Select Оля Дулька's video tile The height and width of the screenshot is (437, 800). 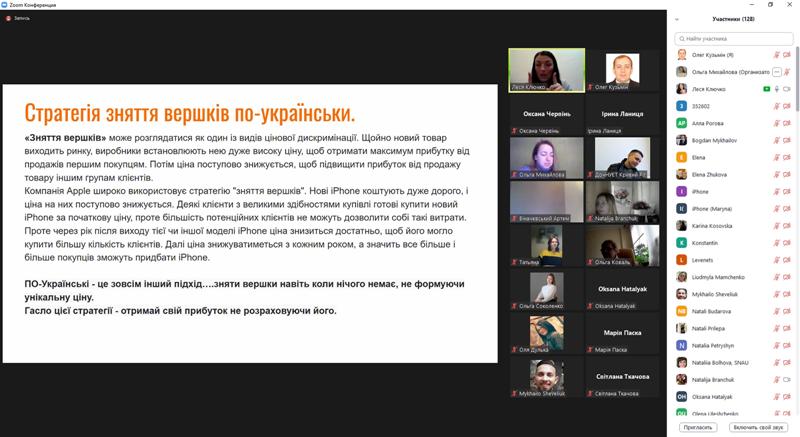pyautogui.click(x=546, y=333)
